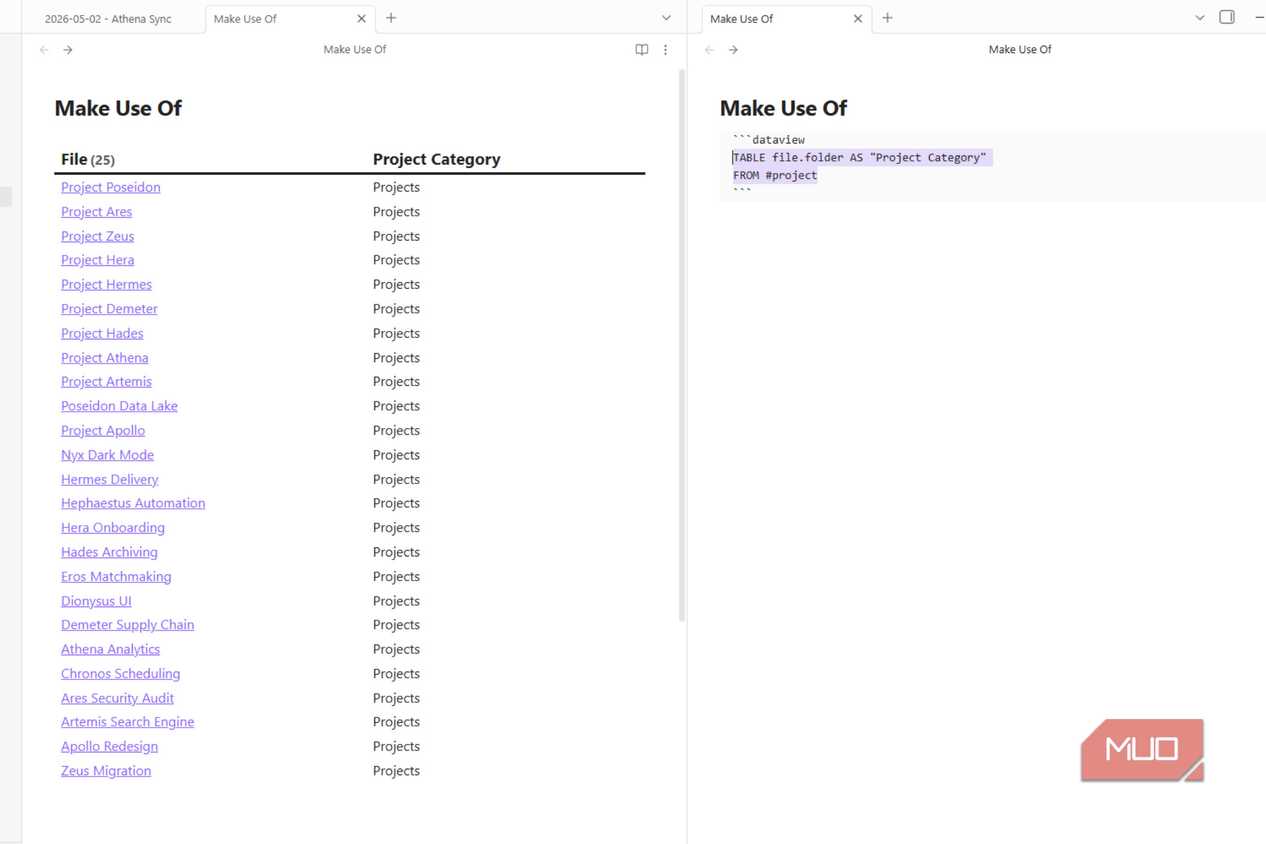Close the right pane Make Use Of tab
The height and width of the screenshot is (844, 1266).
pos(858,19)
